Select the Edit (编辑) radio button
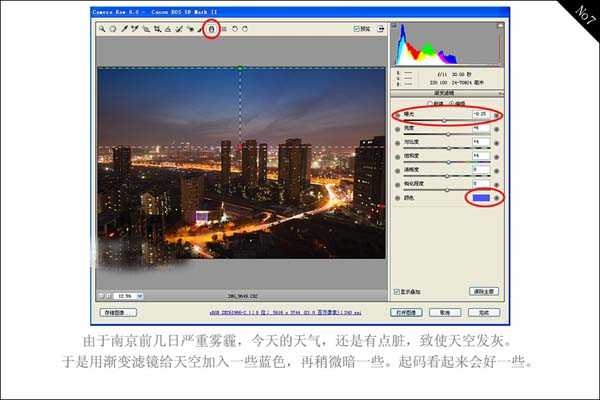The height and width of the screenshot is (400, 600). pyautogui.click(x=453, y=103)
